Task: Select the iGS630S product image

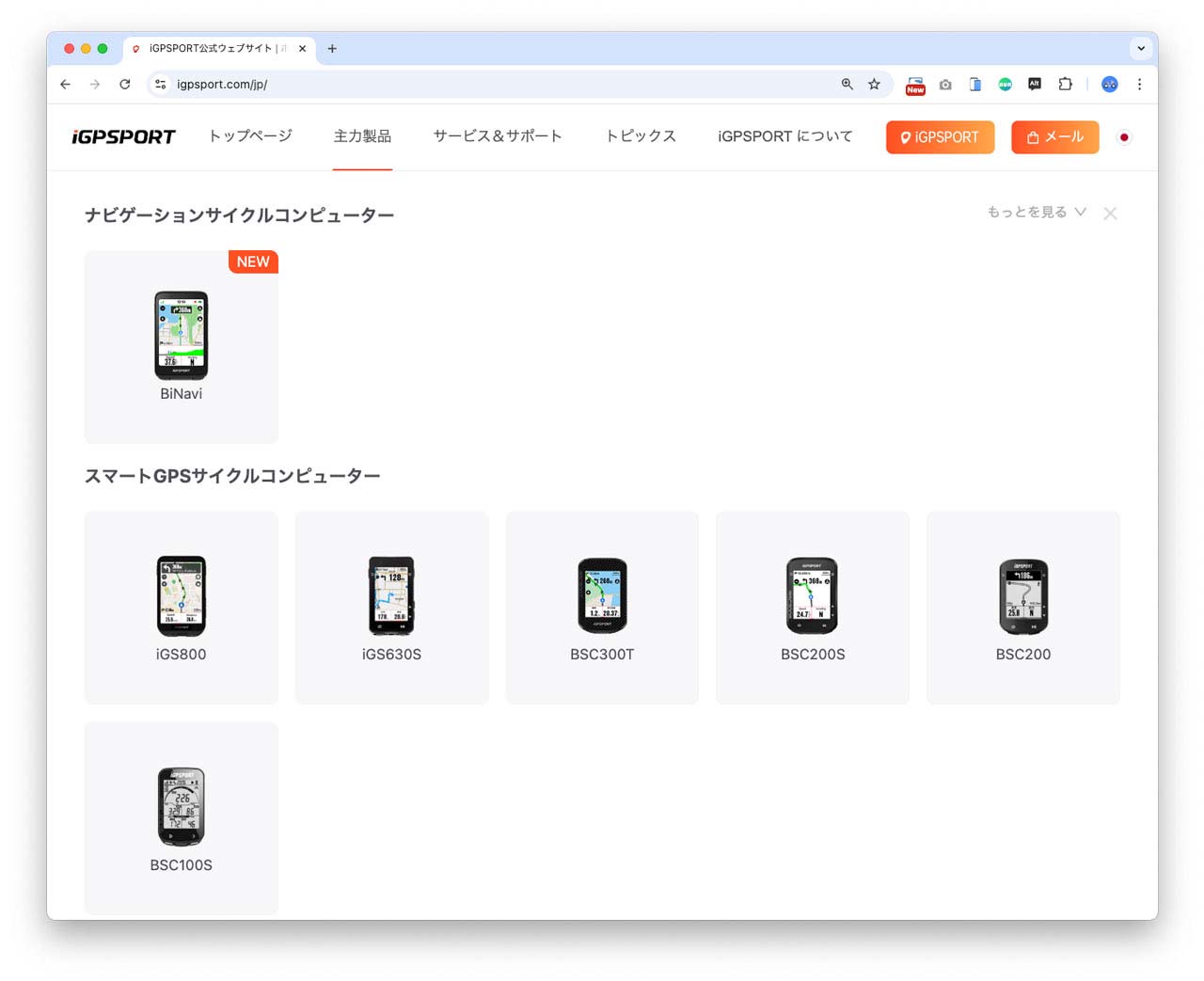Action: coord(391,595)
